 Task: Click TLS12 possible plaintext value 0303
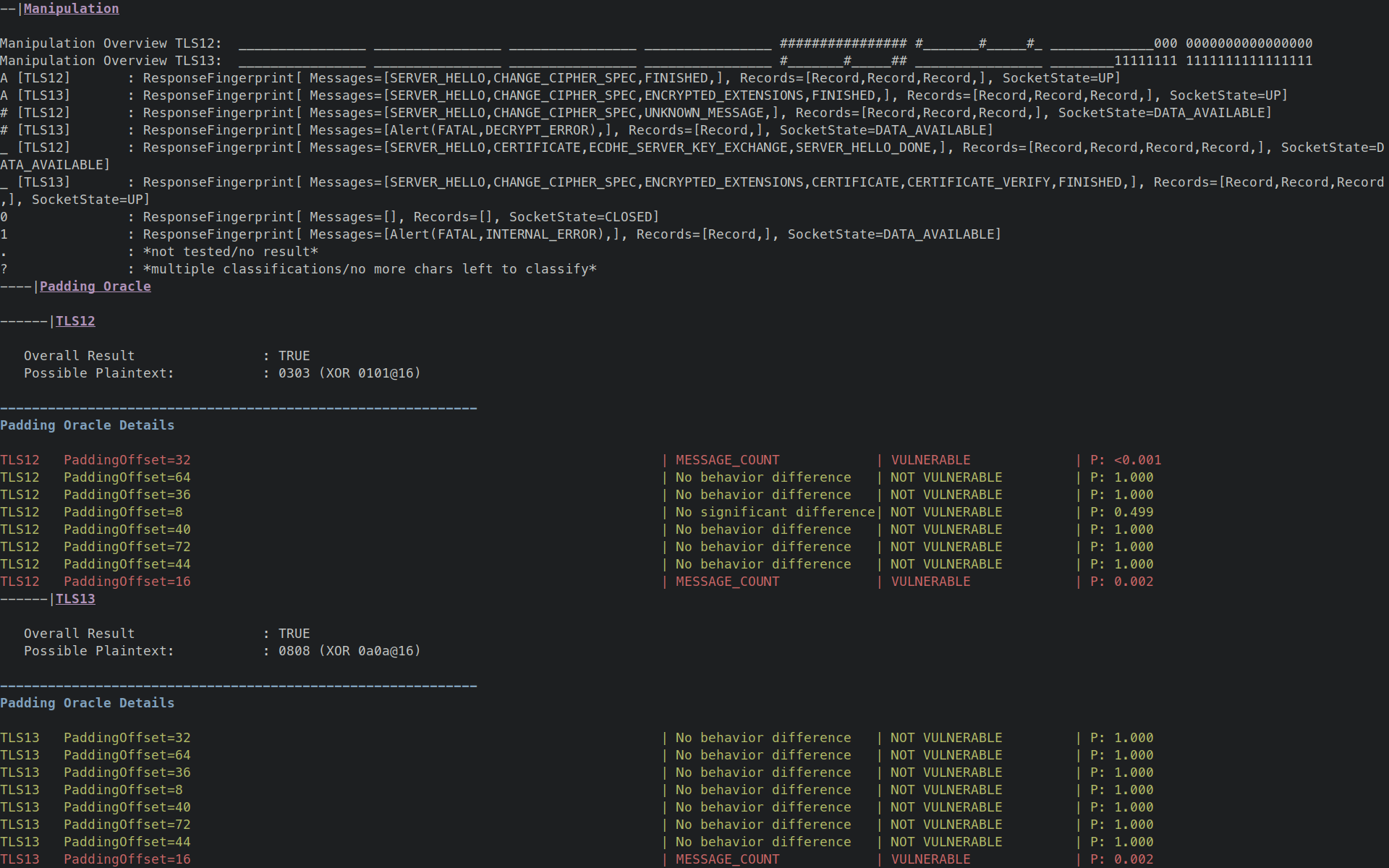[294, 373]
